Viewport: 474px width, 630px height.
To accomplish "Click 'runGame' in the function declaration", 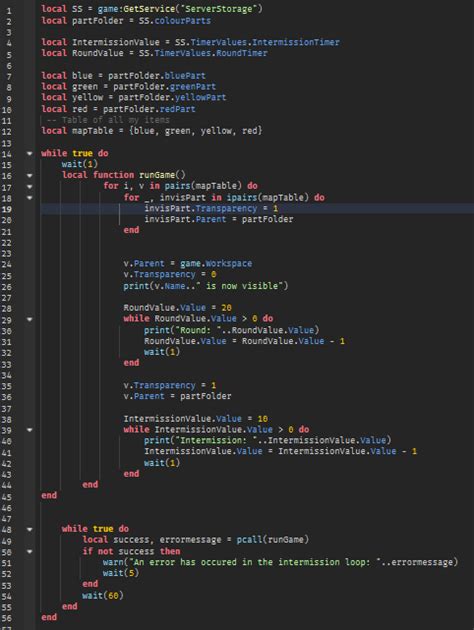I will [157, 175].
